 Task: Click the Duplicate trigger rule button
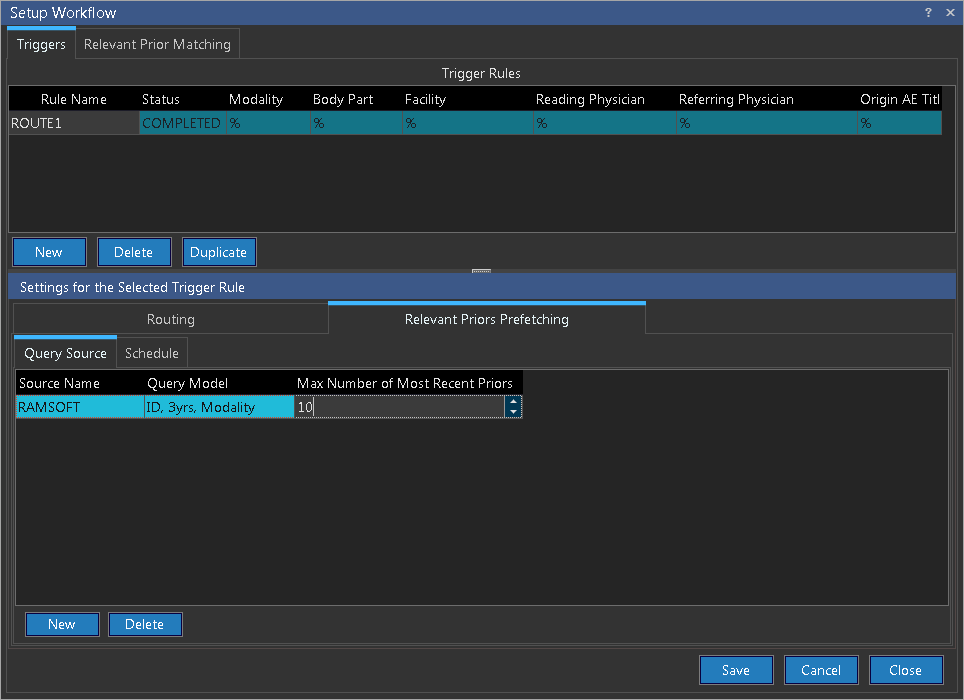coord(218,252)
